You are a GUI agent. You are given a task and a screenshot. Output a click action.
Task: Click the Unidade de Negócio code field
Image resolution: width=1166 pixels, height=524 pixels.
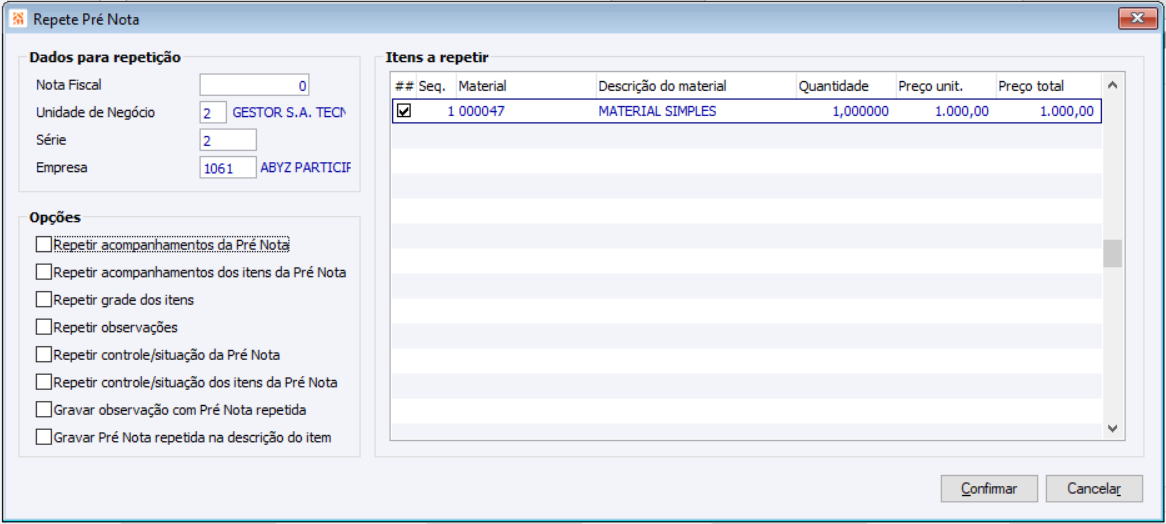(x=213, y=113)
